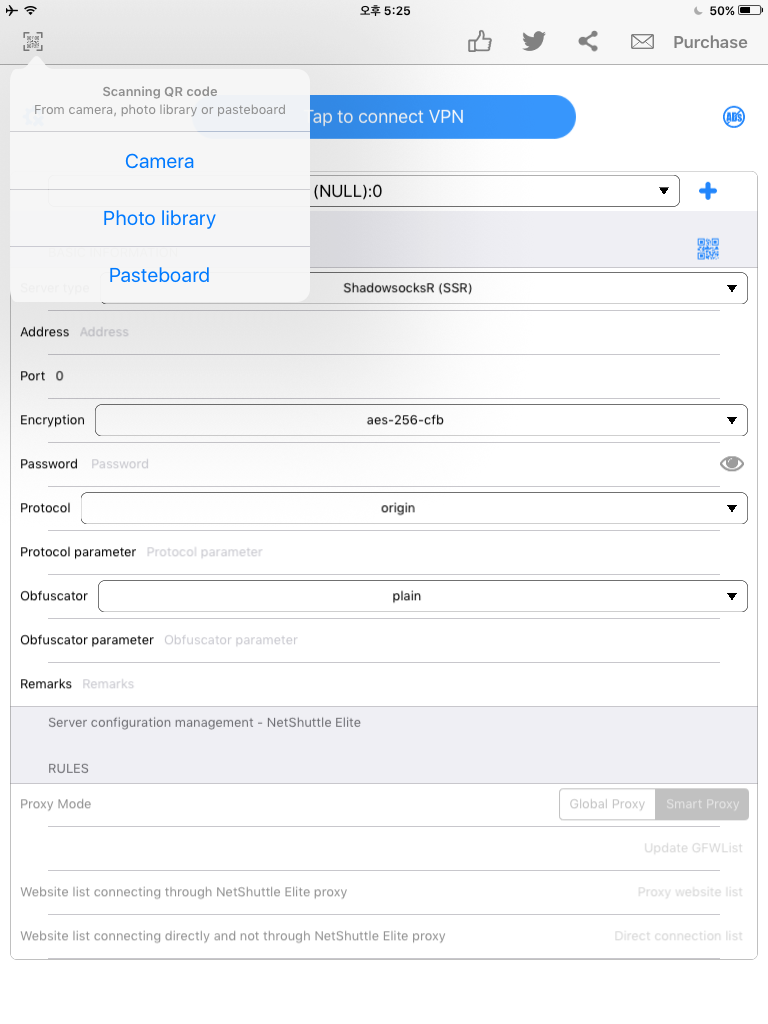Open Proxy website list
The height and width of the screenshot is (1024, 768).
click(x=690, y=892)
